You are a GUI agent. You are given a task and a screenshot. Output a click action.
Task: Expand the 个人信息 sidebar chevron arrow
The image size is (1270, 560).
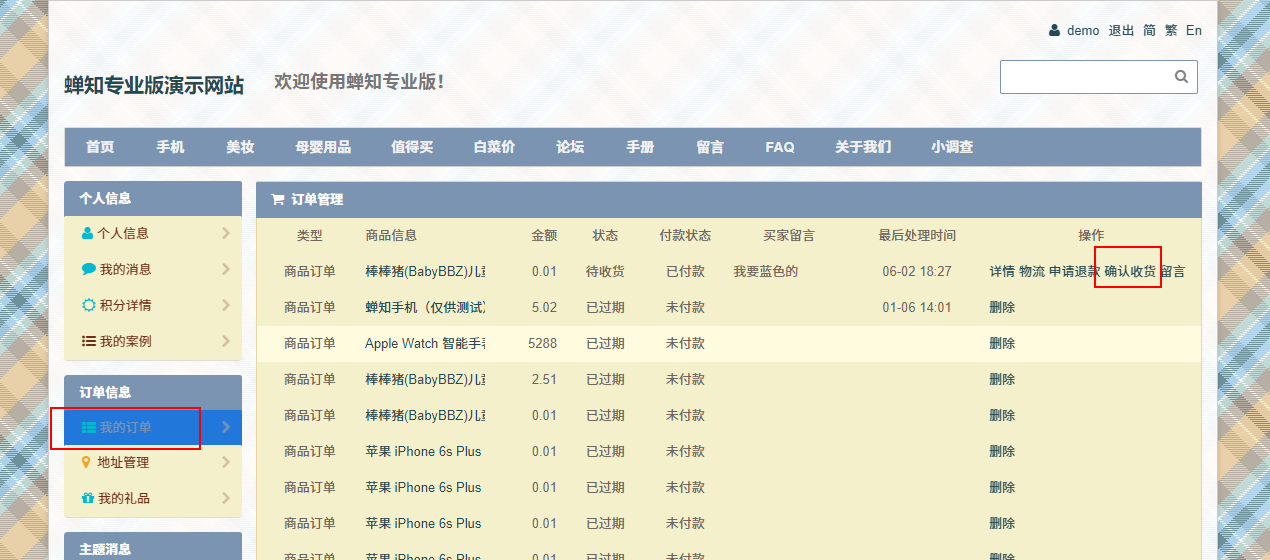(x=226, y=233)
